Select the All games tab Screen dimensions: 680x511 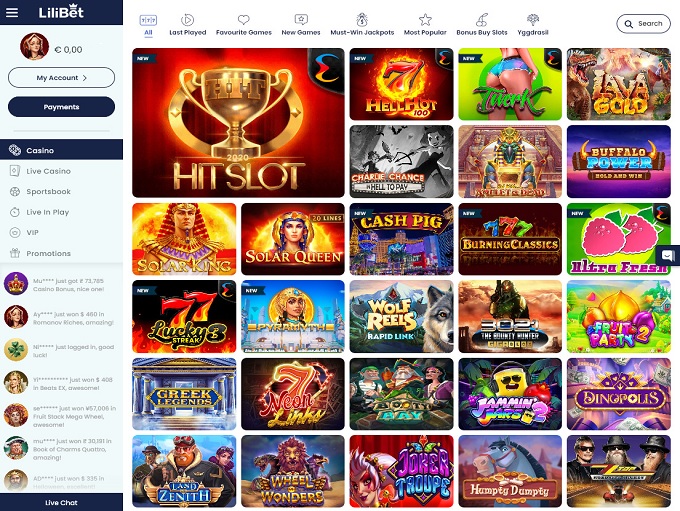point(148,24)
